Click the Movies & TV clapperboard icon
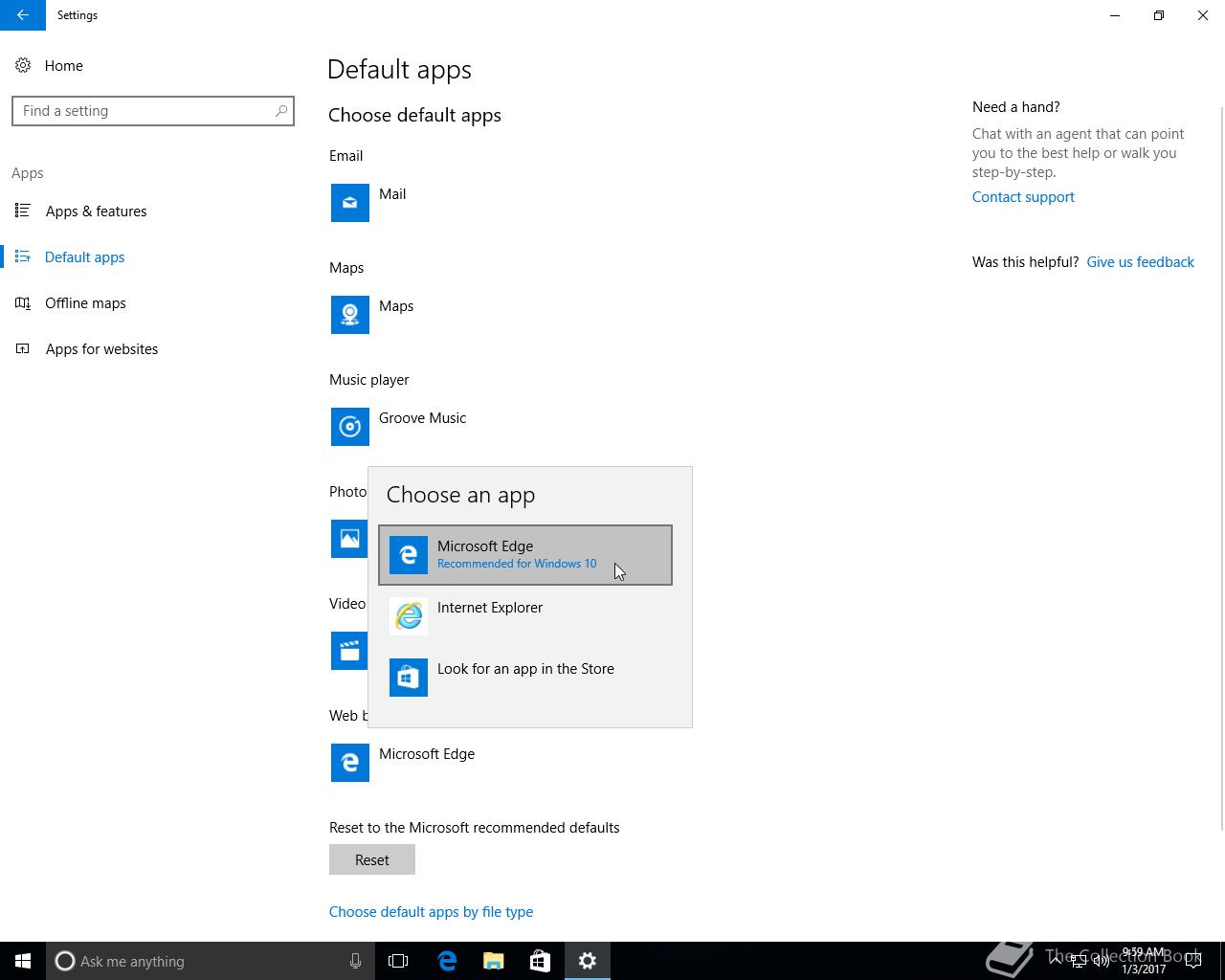 pyautogui.click(x=349, y=651)
